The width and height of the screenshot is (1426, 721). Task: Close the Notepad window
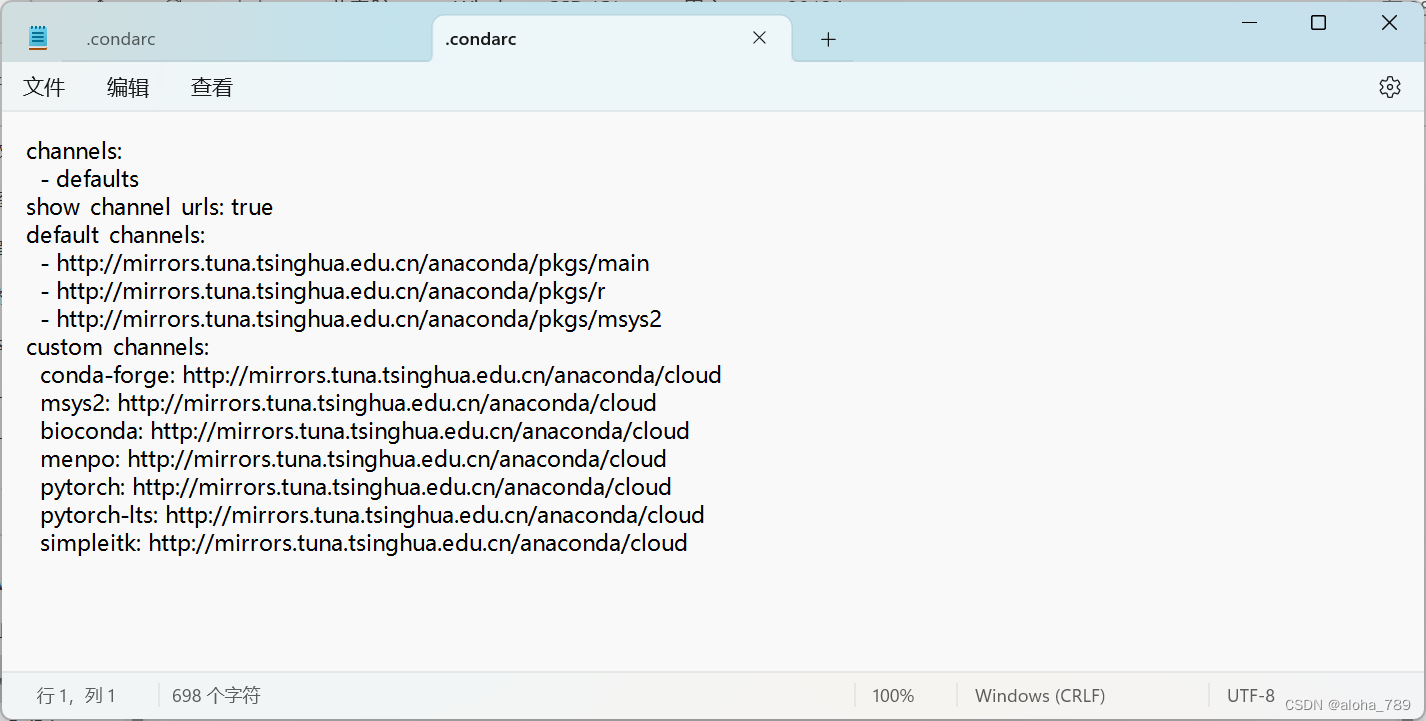(1389, 22)
